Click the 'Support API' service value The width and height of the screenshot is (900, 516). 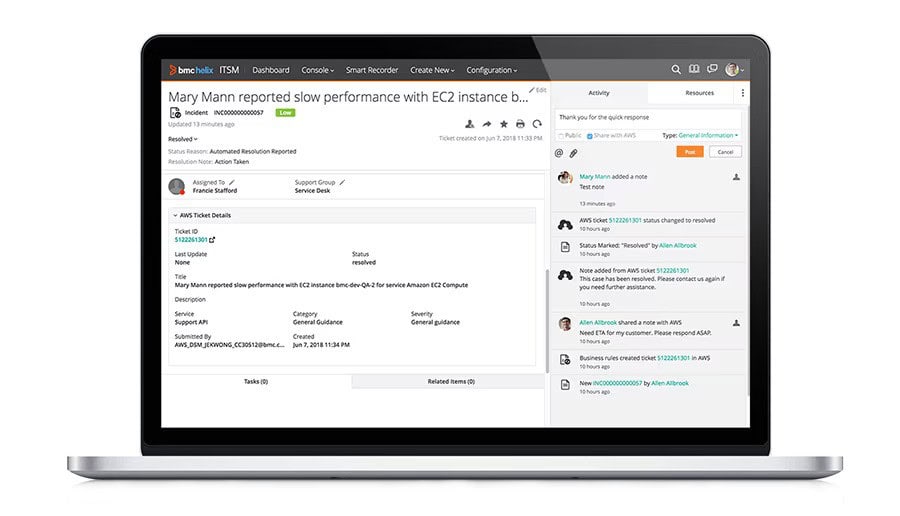pyautogui.click(x=191, y=323)
